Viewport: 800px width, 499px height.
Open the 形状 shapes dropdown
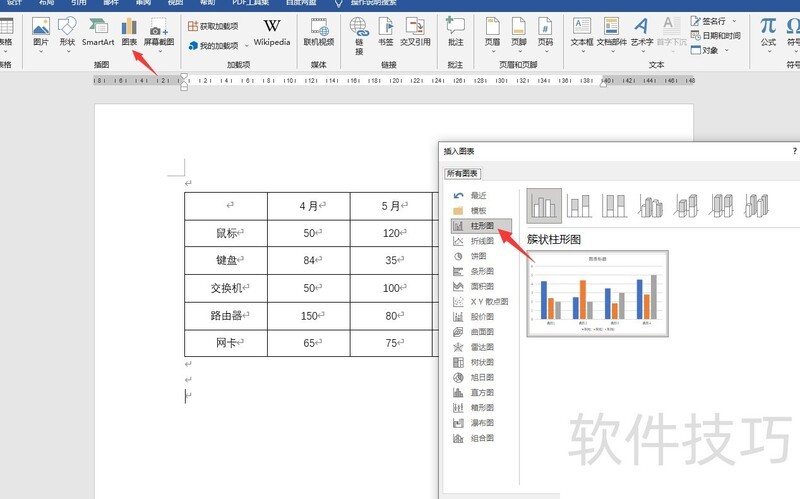[67, 32]
